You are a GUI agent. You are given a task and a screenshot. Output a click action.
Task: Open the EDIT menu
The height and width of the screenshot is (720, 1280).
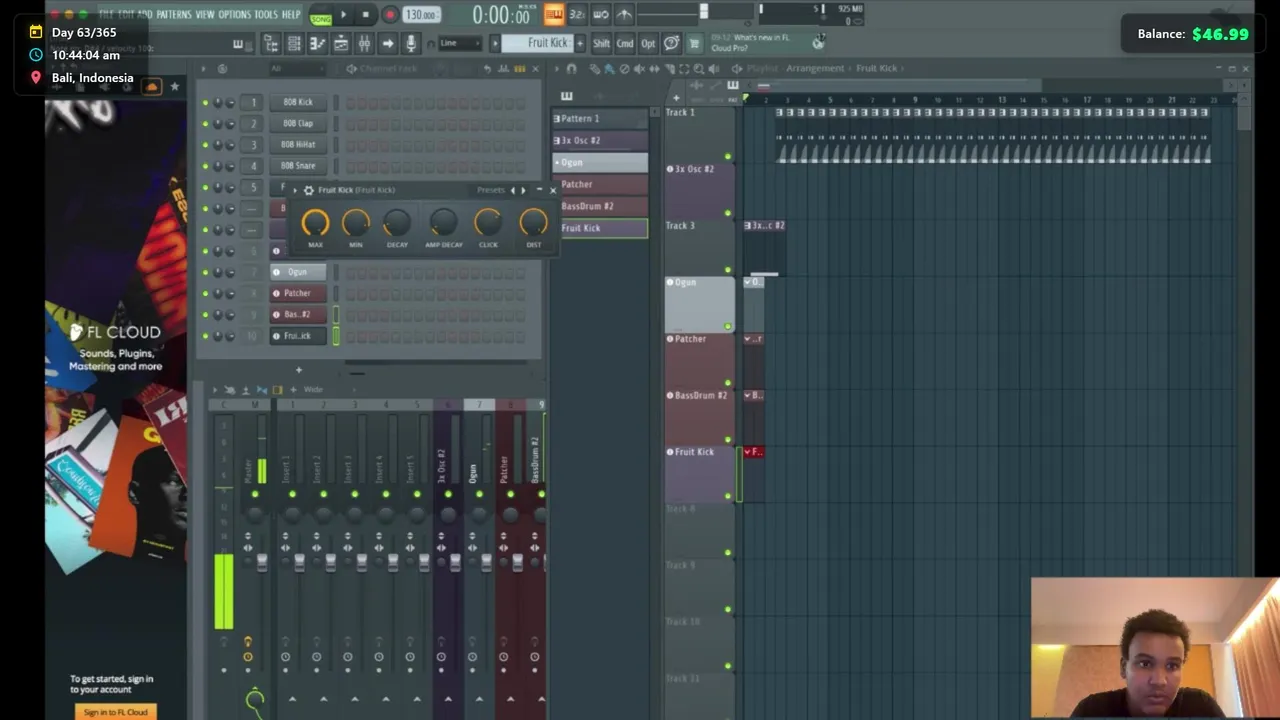(126, 14)
